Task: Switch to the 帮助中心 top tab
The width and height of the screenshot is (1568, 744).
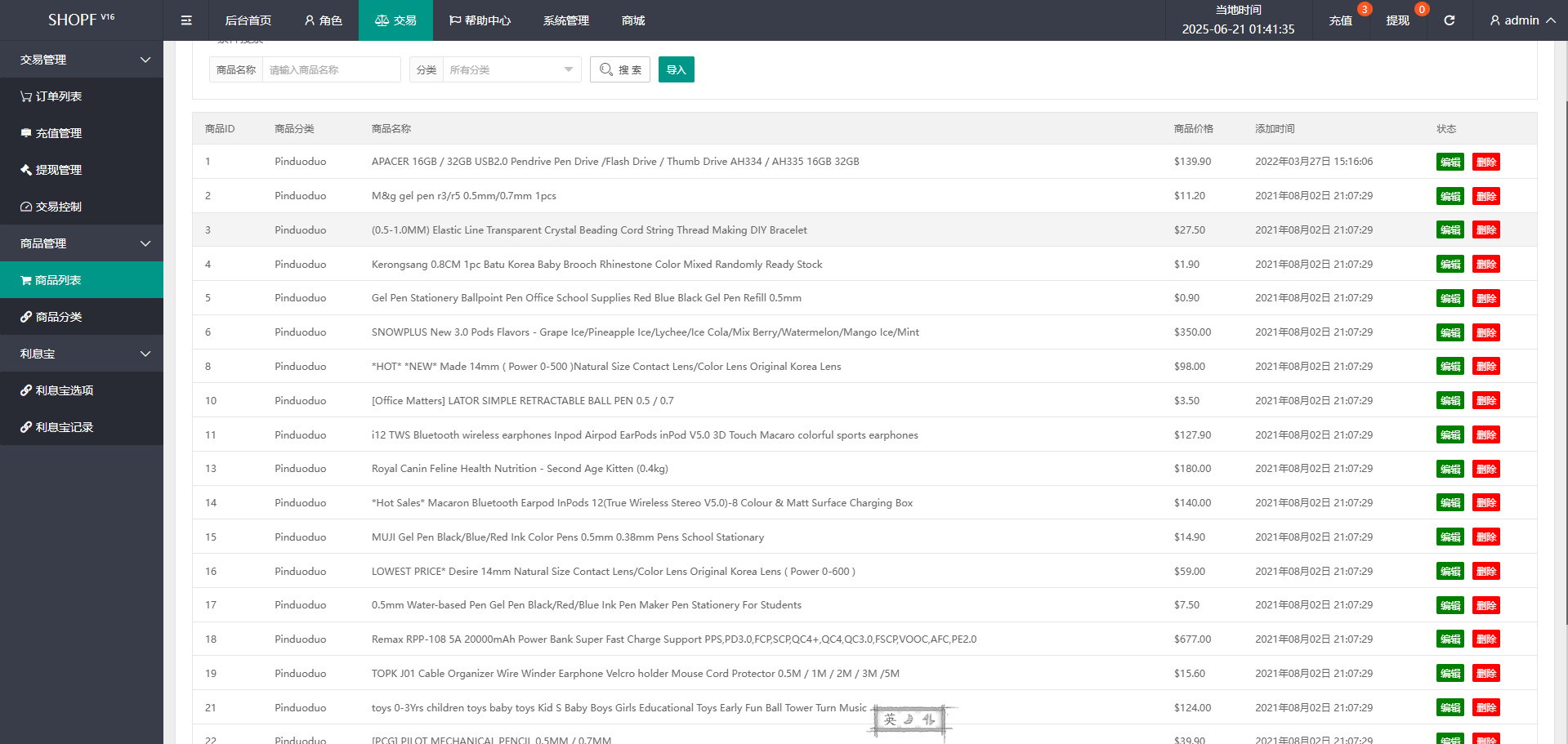Action: [x=480, y=20]
